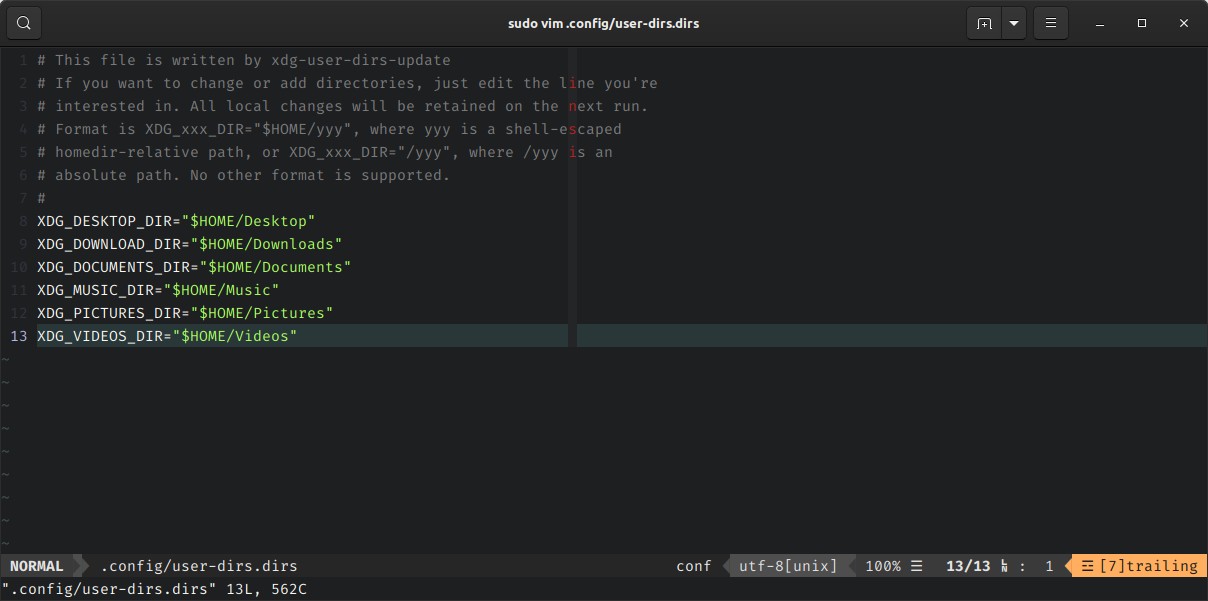
Task: Click the 'conf' filetype indicator
Action: click(x=694, y=566)
